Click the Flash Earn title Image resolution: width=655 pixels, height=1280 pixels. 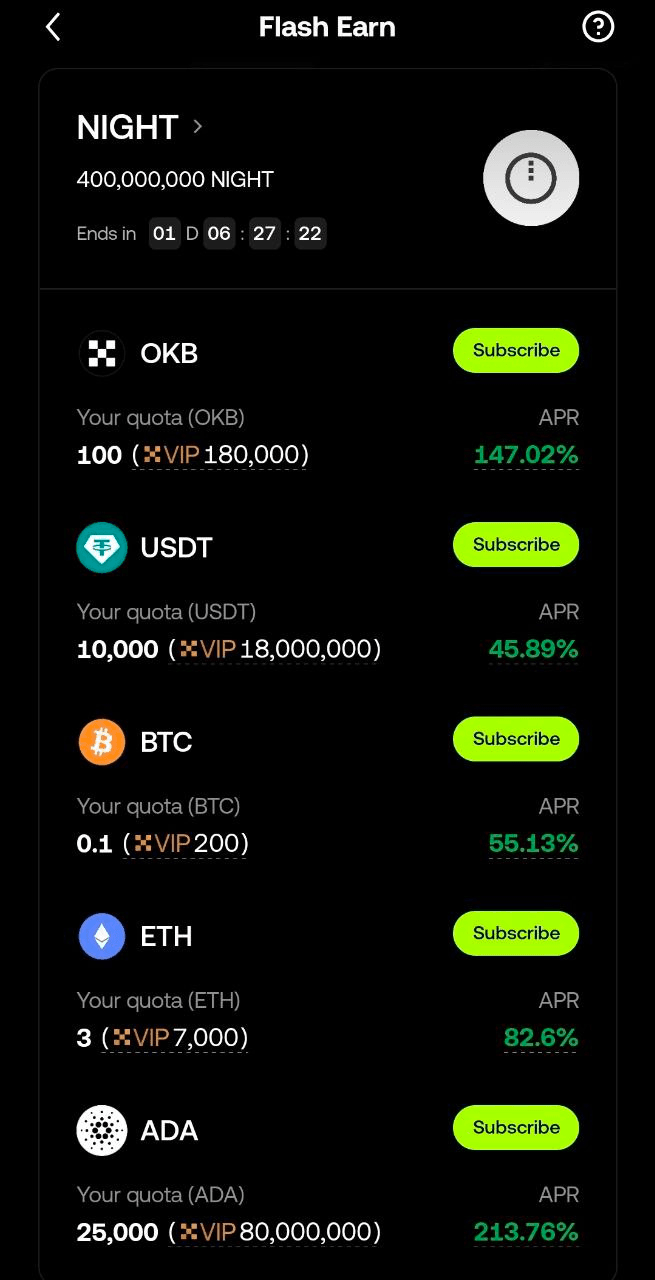327,27
